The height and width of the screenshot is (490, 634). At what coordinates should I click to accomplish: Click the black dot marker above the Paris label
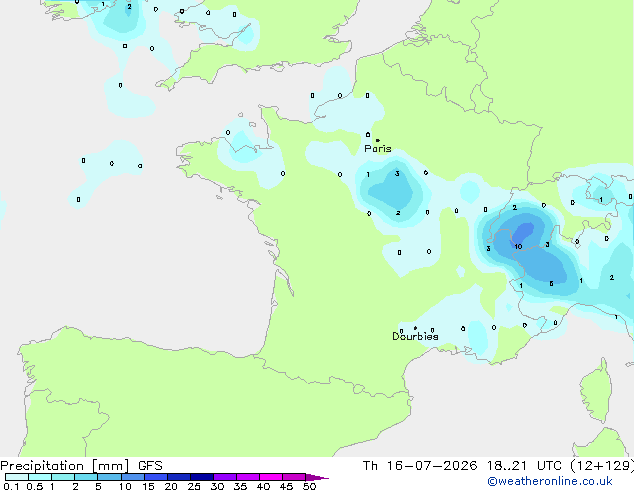click(x=378, y=140)
